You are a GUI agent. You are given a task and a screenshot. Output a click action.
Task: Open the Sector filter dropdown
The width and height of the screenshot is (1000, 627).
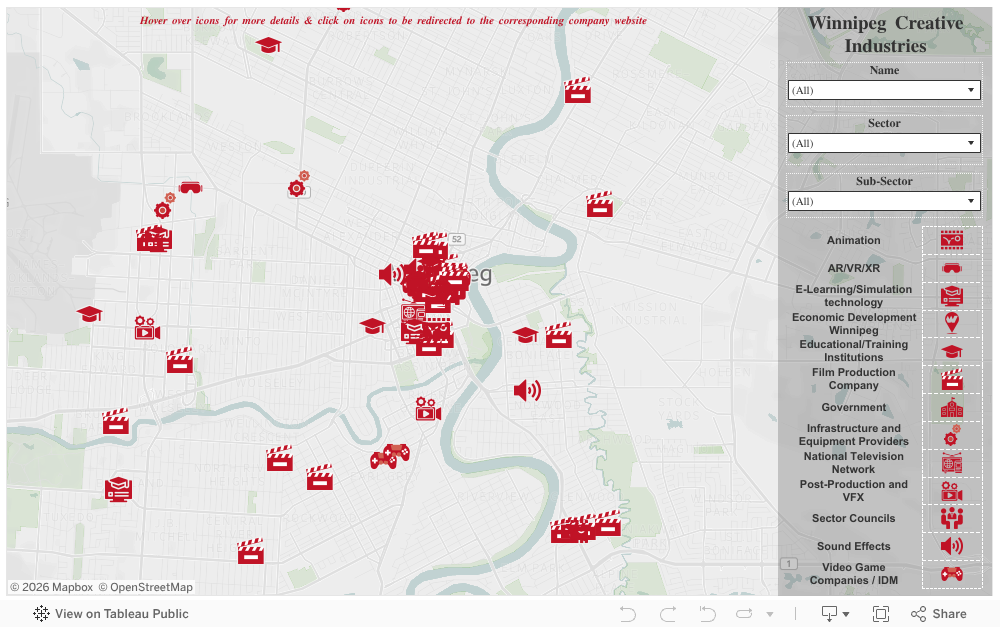click(884, 144)
